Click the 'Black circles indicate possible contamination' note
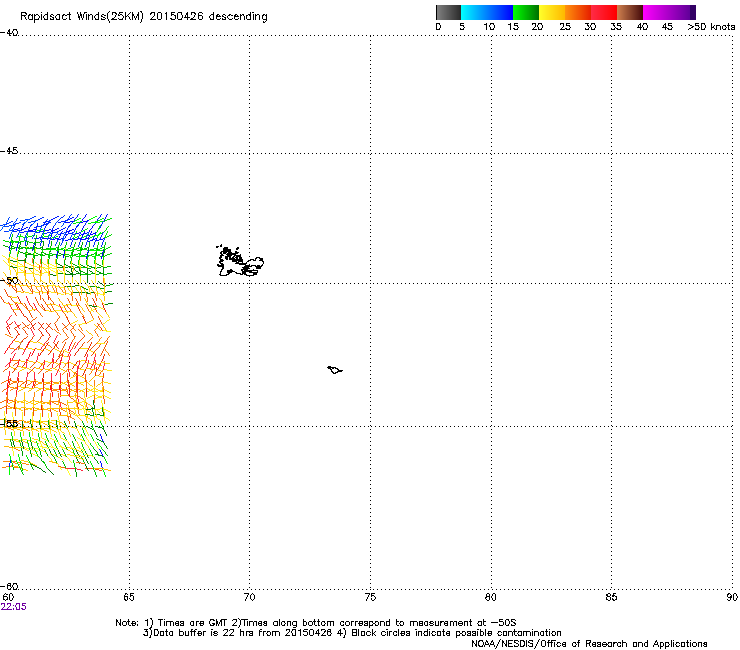The width and height of the screenshot is (740, 650). [x=449, y=633]
